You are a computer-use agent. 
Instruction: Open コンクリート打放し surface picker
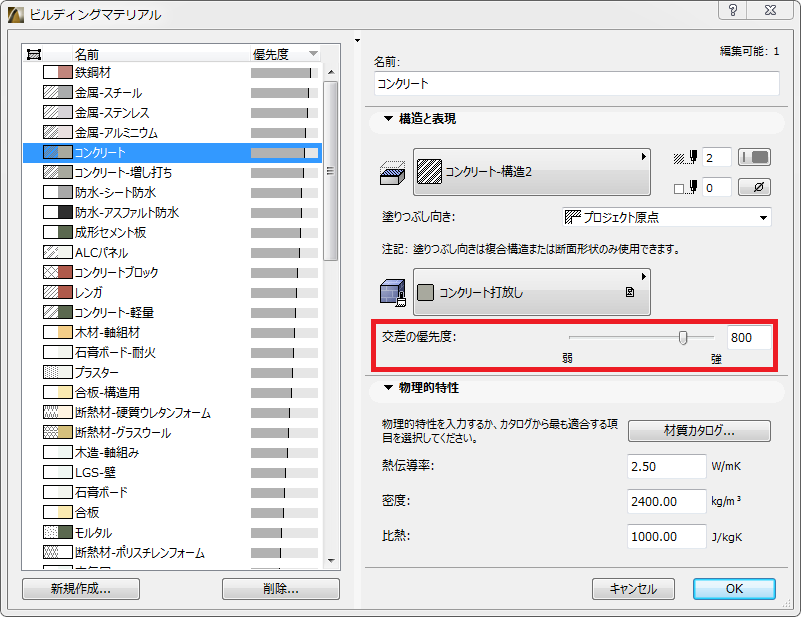(x=532, y=292)
